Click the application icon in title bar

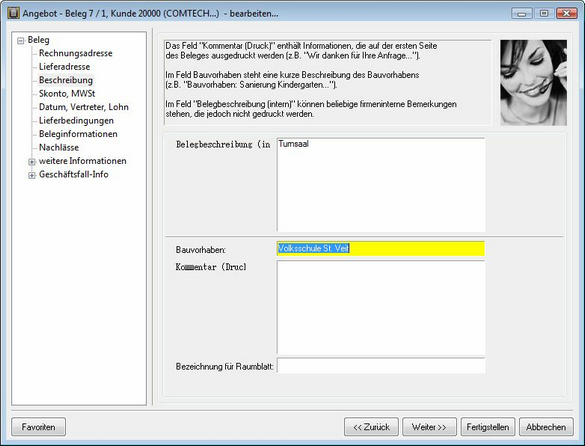coord(13,13)
